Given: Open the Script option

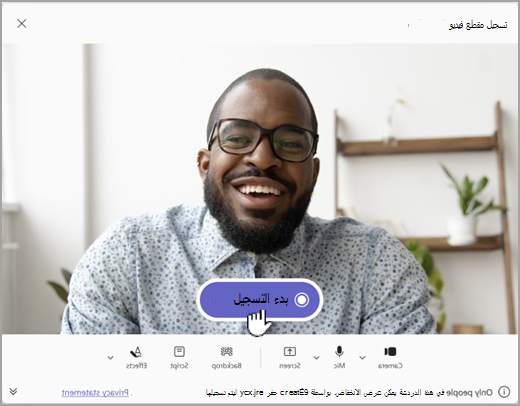Looking at the screenshot, I should [179, 357].
